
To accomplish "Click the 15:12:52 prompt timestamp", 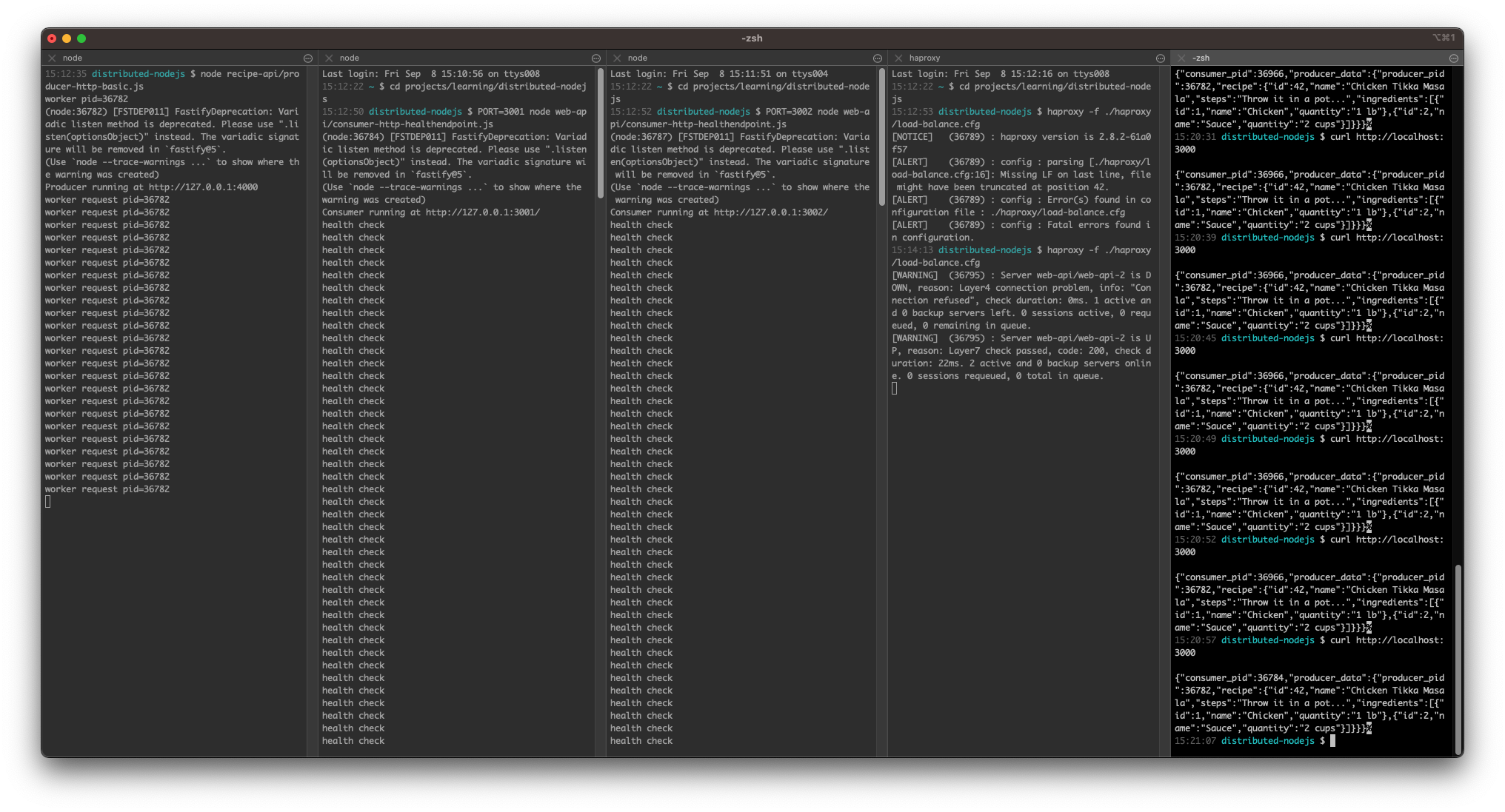I will [631, 111].
